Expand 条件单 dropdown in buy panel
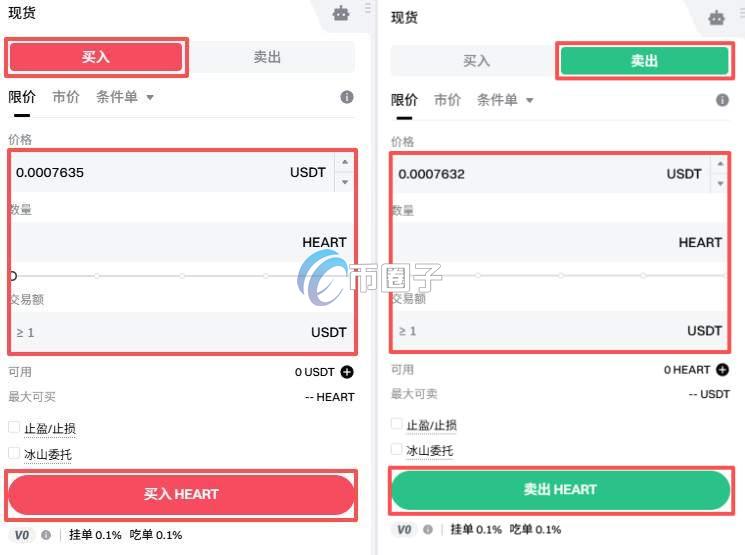The width and height of the screenshot is (745, 555). coord(125,97)
